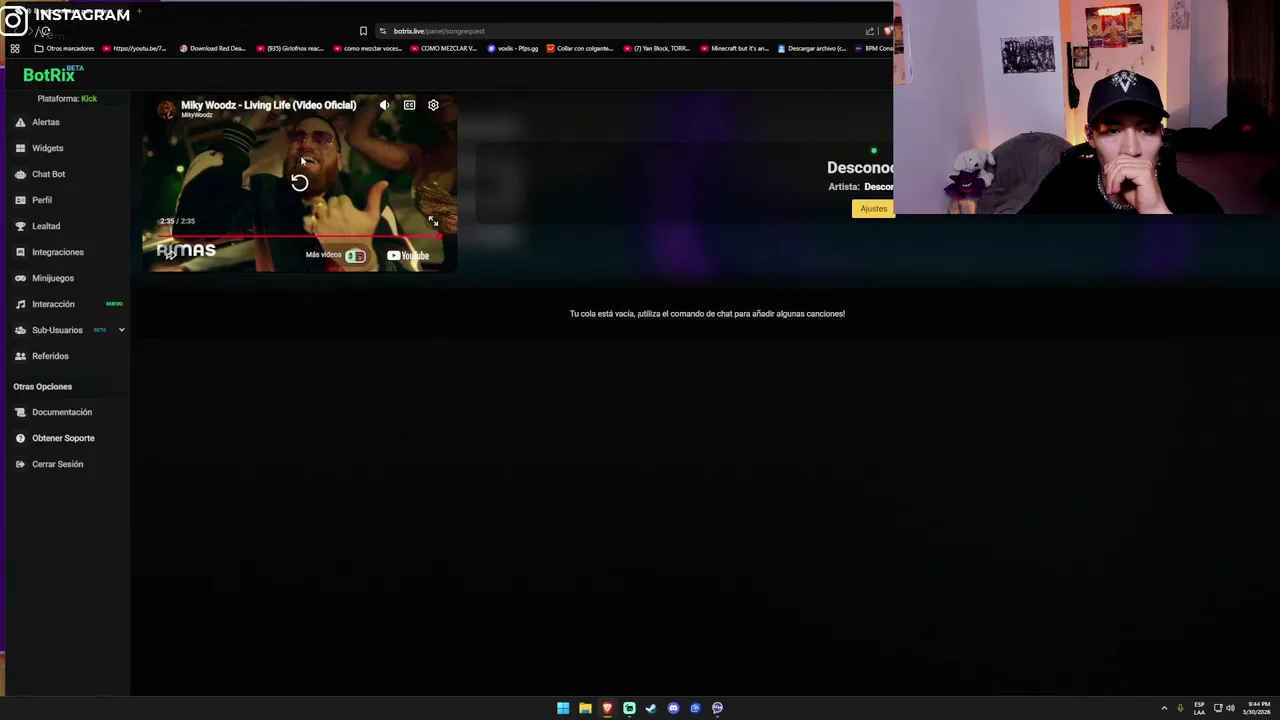Click the Cerrar Sesión logout icon
This screenshot has width=1280, height=720.
pyautogui.click(x=20, y=464)
